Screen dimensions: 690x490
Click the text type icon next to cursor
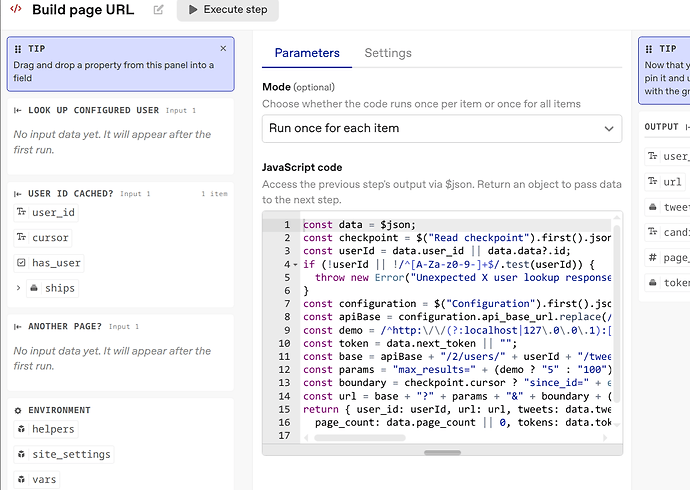pyautogui.click(x=21, y=238)
